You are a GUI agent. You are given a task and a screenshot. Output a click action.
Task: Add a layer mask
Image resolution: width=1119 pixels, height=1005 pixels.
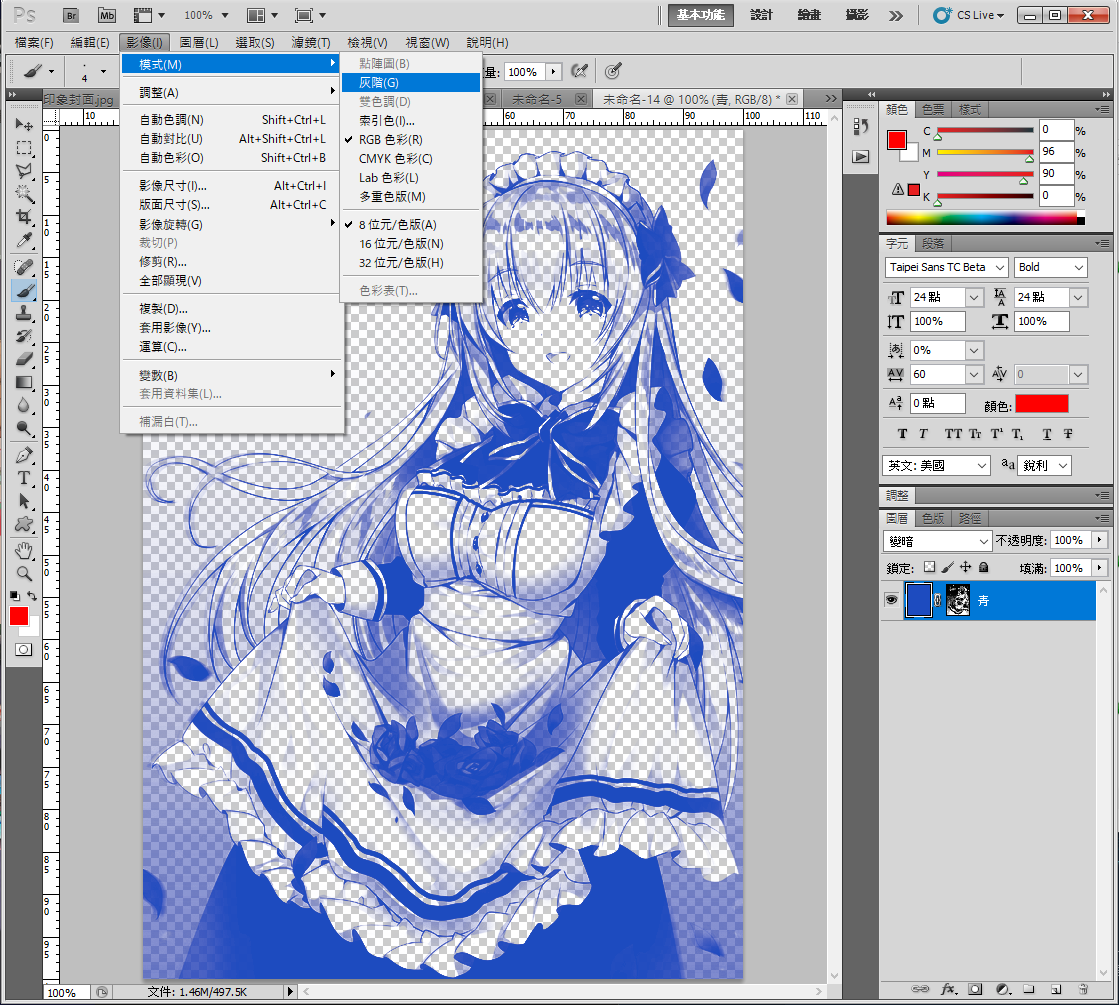975,989
